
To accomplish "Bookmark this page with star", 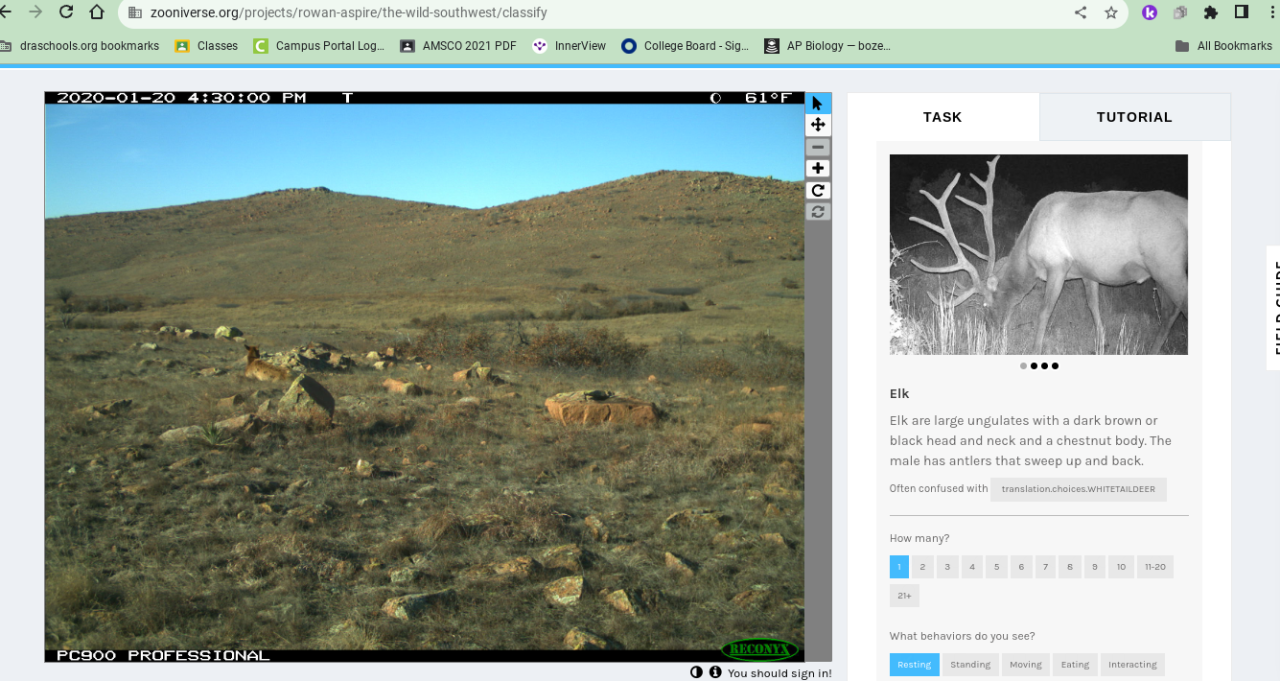I will (1111, 13).
